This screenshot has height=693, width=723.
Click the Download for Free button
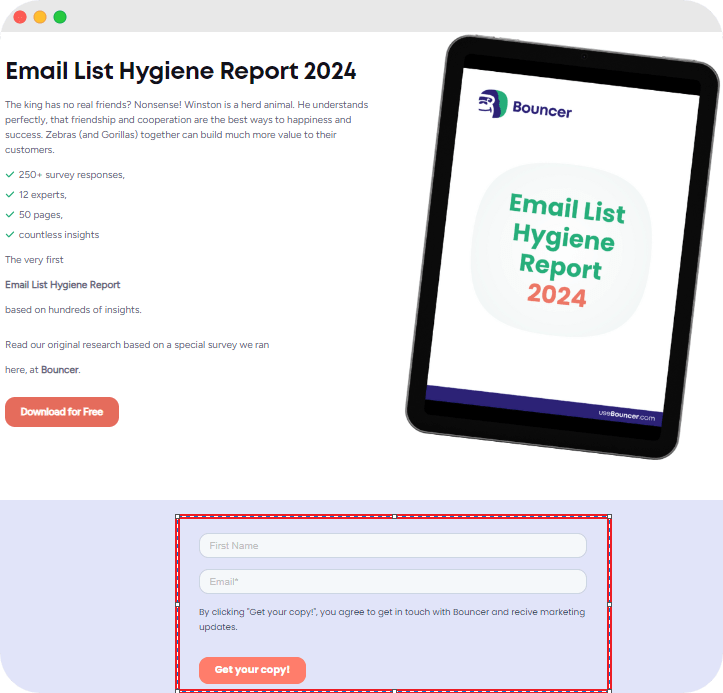coord(62,412)
